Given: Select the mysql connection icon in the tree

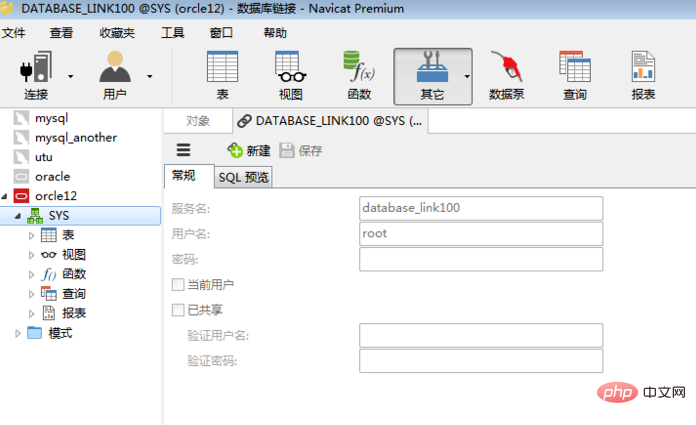Looking at the screenshot, I should coord(21,118).
